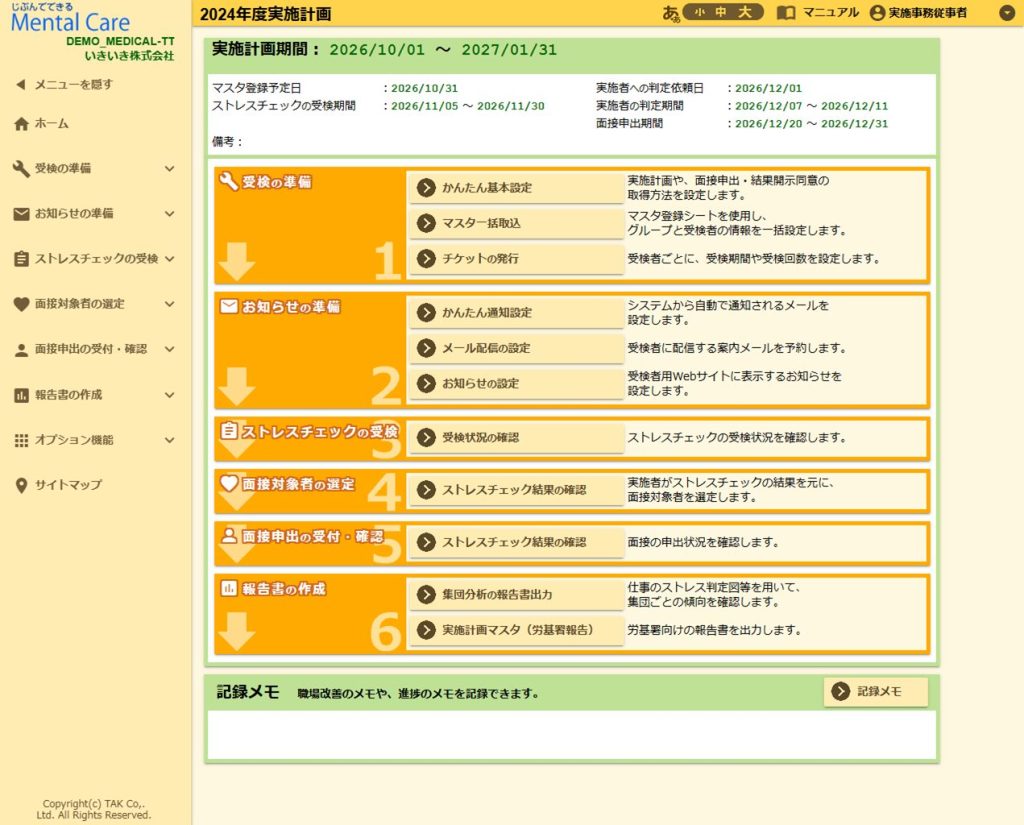
Task: Open ストレスチェック結果の確認 under 面接対象者の選定
Action: pyautogui.click(x=516, y=490)
